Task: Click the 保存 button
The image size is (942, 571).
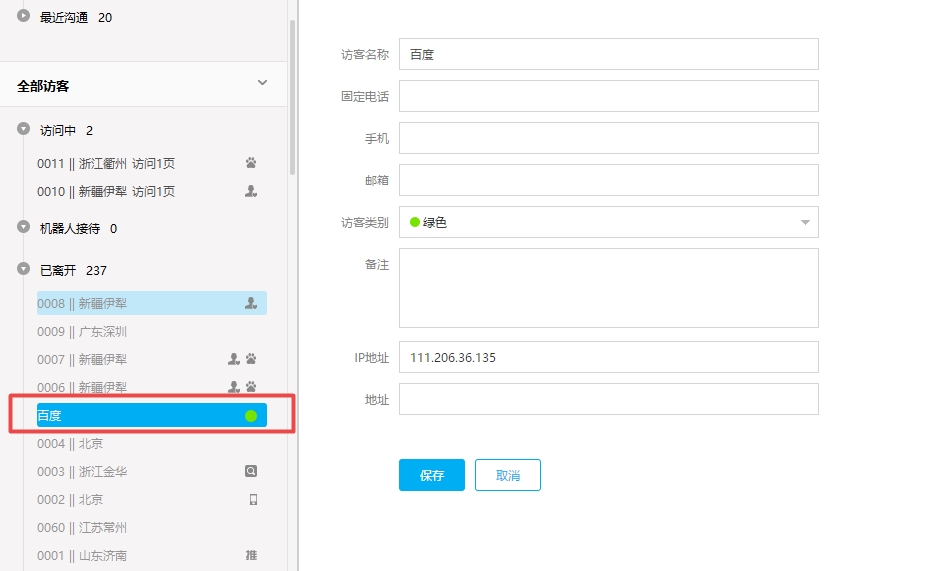Action: tap(431, 476)
